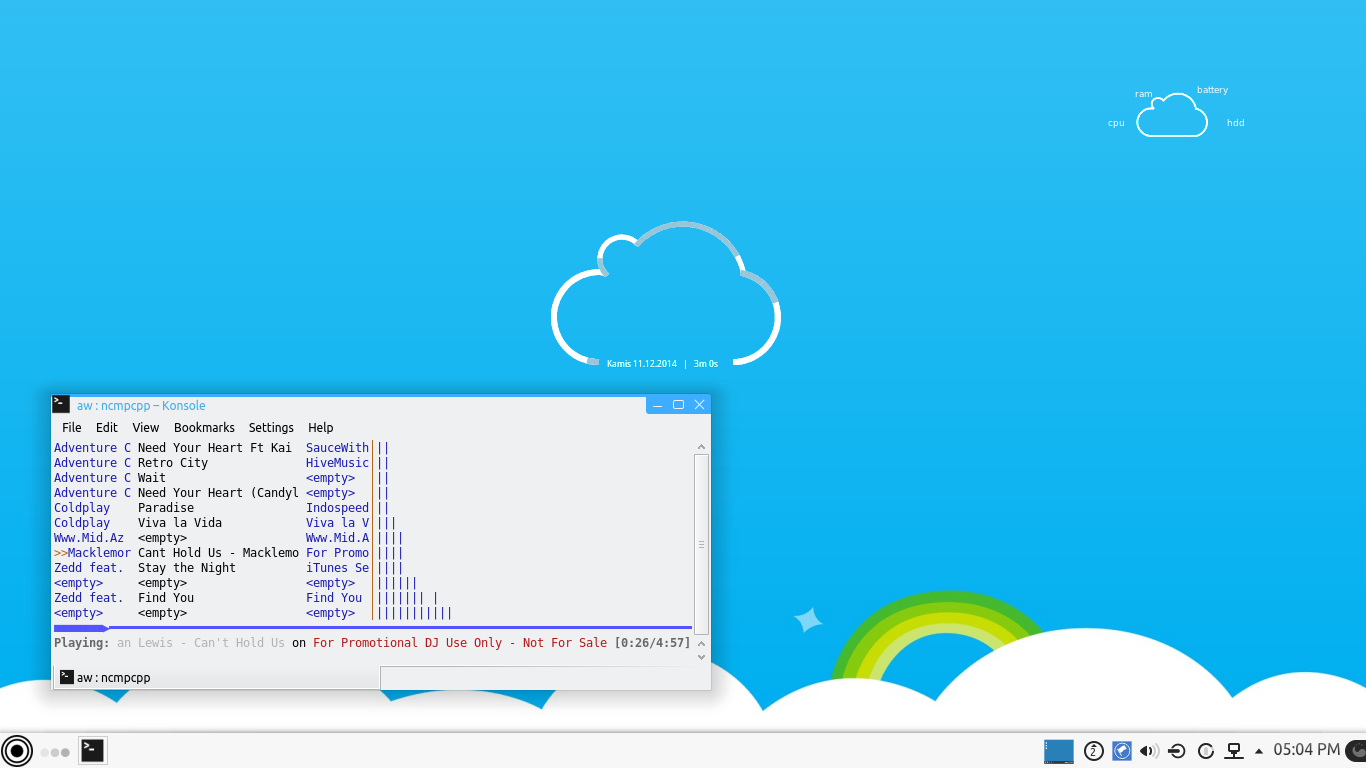Open the update notifier tray icon
This screenshot has width=1366, height=768.
[x=1094, y=751]
